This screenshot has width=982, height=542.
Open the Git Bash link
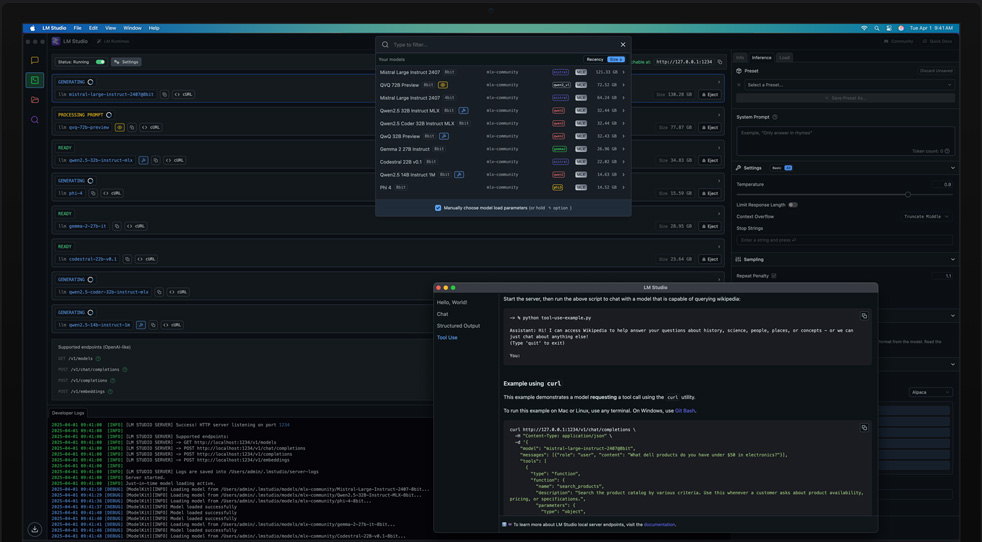pos(684,411)
